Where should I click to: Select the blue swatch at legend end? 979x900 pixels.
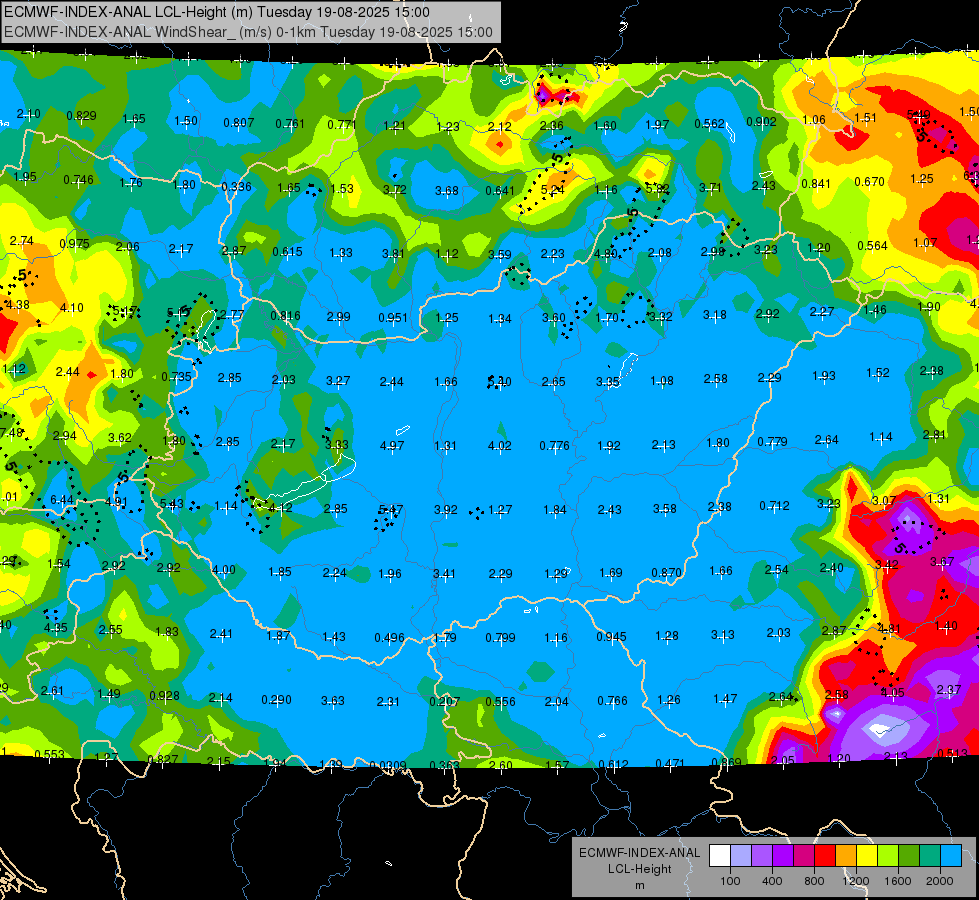pos(951,856)
